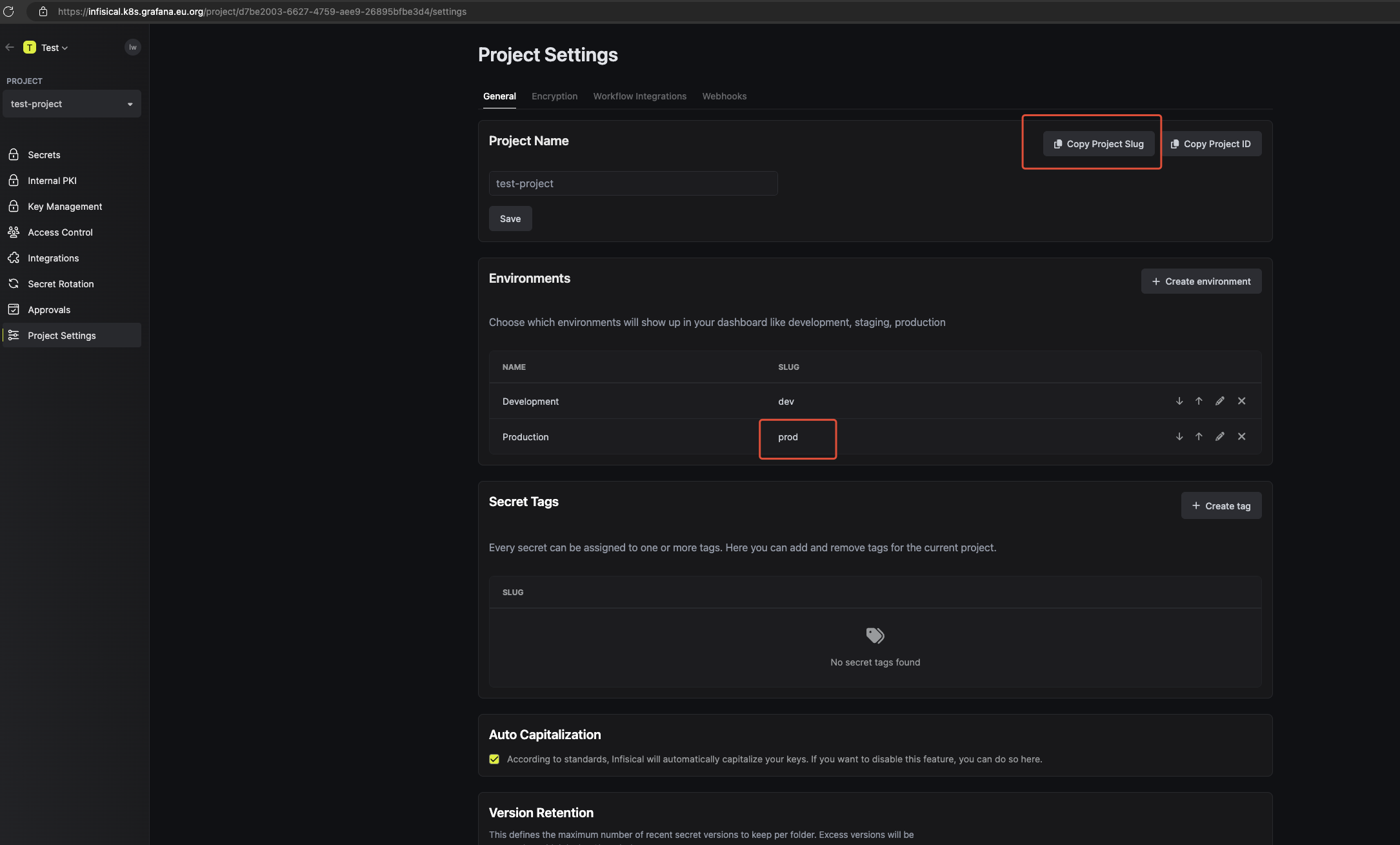Click the Project Name text field
The height and width of the screenshot is (845, 1400).
pos(632,183)
